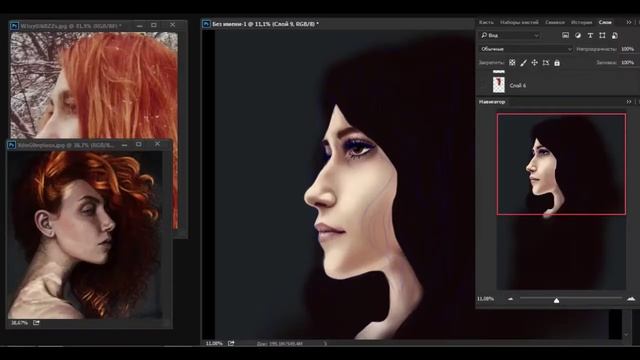Click the main document title tab

pyautogui.click(x=265, y=24)
